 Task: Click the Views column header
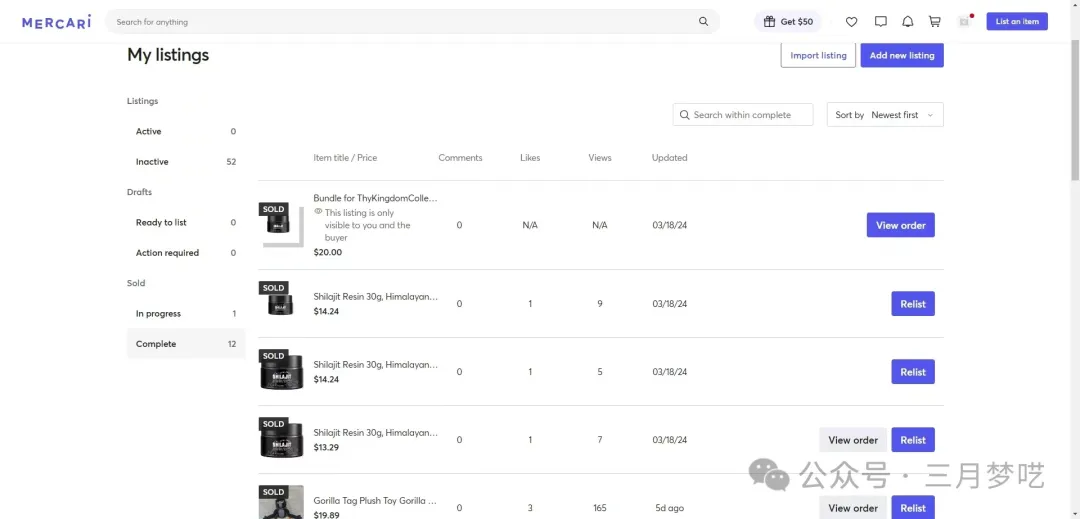599,158
